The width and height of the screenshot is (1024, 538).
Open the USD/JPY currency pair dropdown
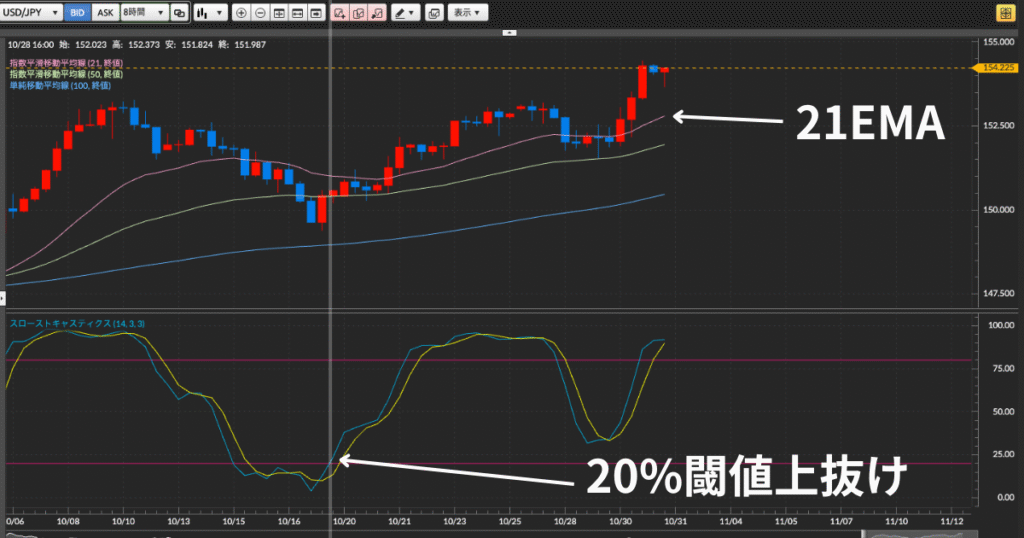(x=32, y=13)
